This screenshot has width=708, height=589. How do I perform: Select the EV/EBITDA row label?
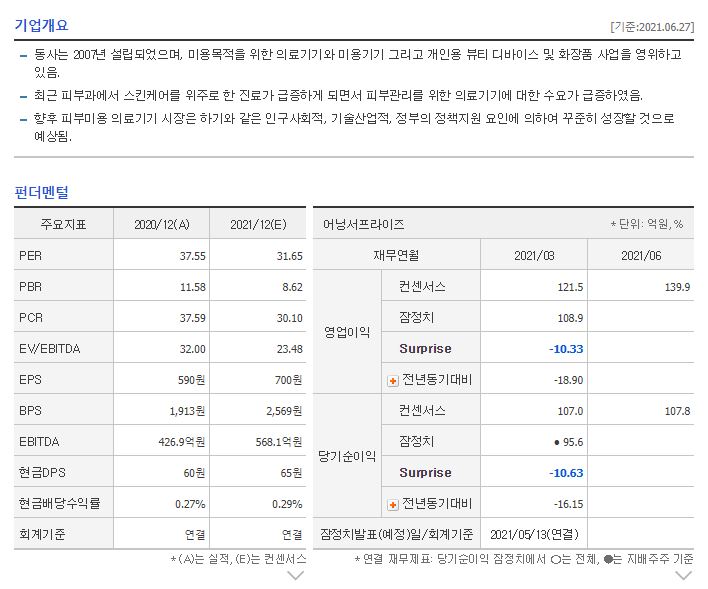(50, 349)
